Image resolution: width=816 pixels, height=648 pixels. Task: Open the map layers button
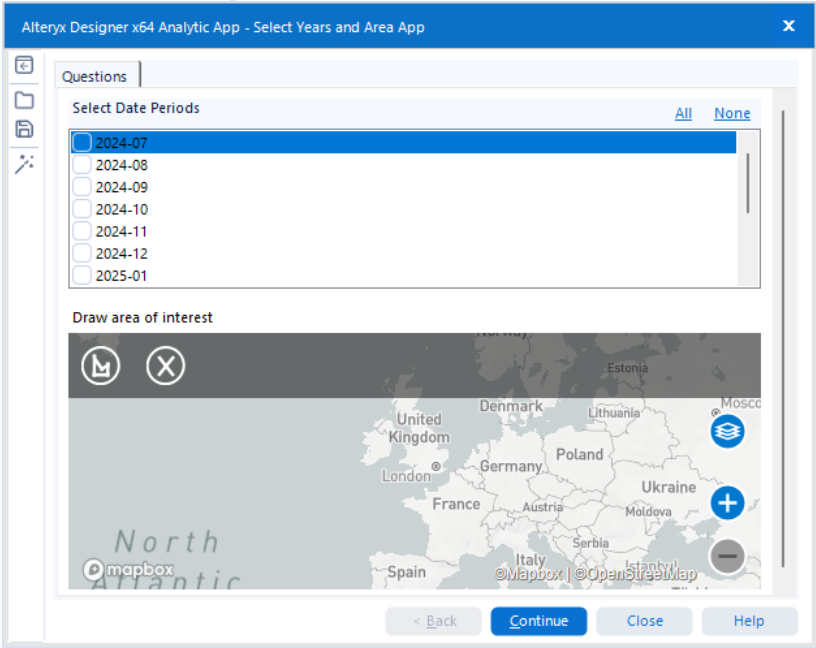pos(727,431)
